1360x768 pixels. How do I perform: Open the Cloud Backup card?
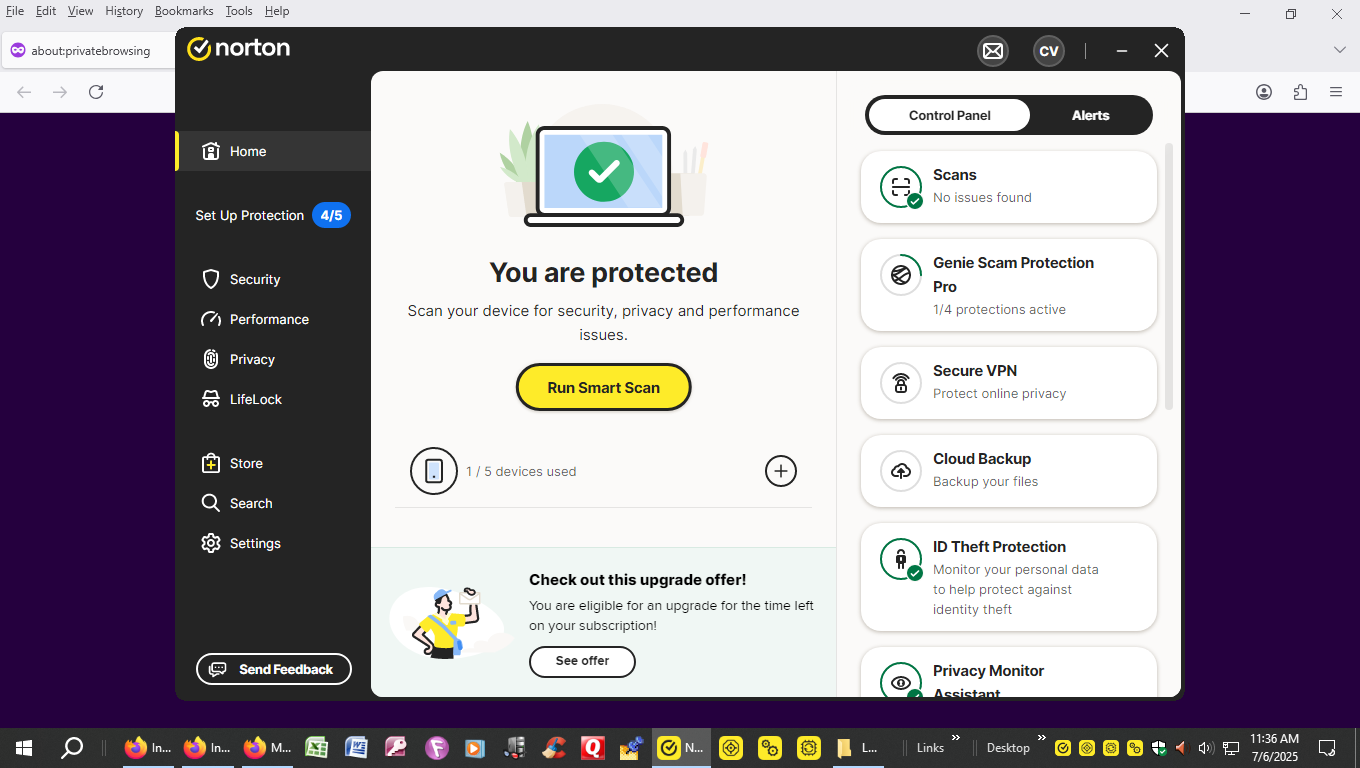pos(1009,471)
